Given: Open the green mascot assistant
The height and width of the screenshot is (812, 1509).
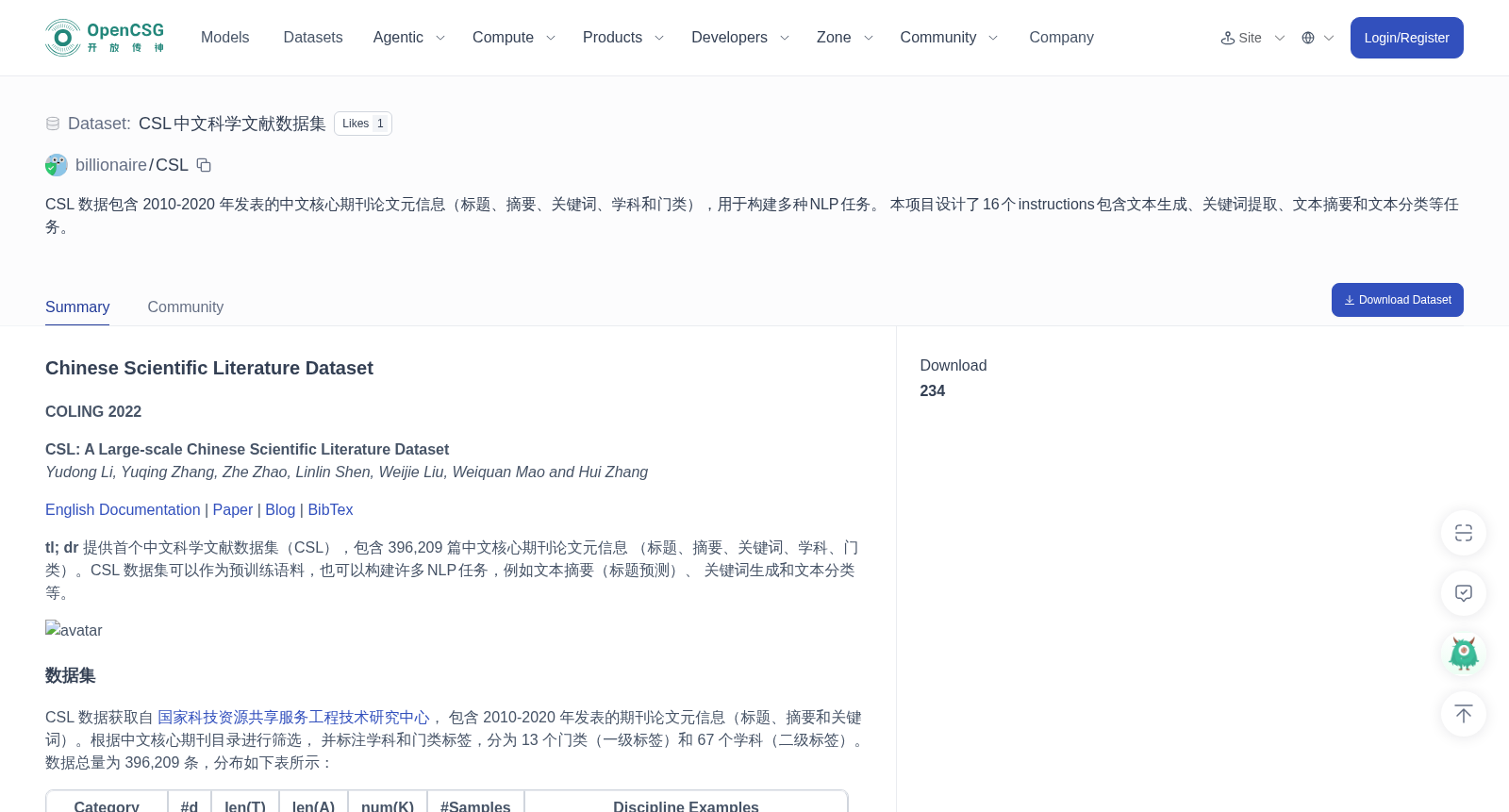Looking at the screenshot, I should 1464,654.
